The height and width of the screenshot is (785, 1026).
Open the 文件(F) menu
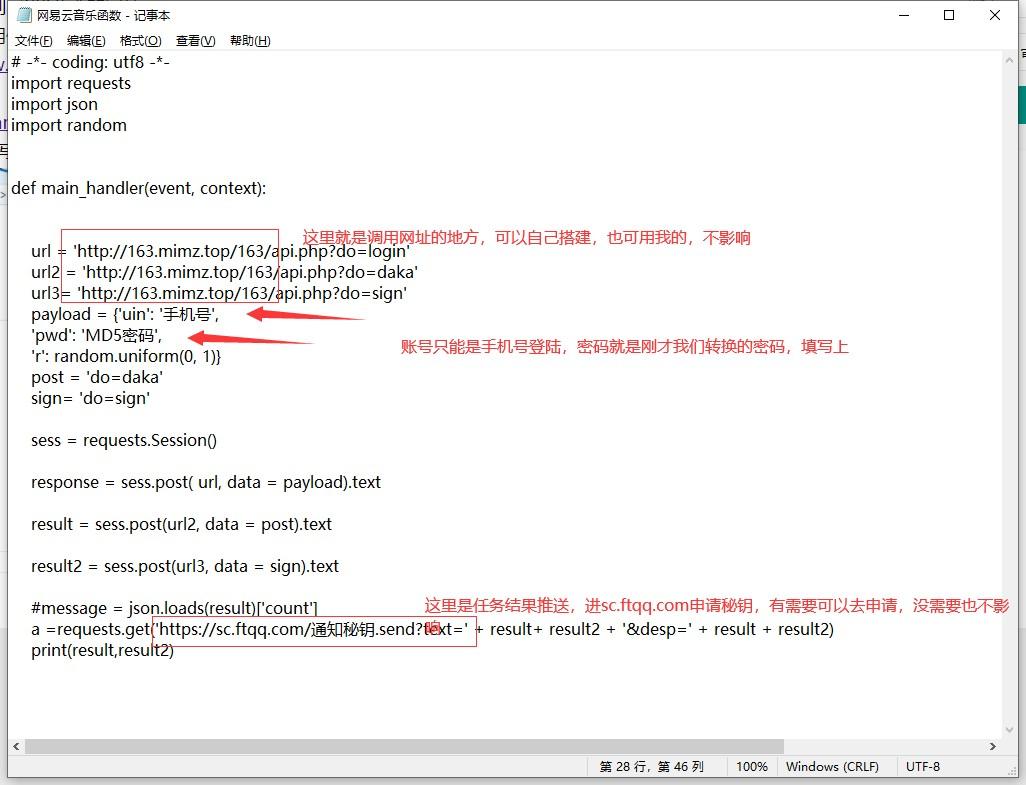click(33, 41)
